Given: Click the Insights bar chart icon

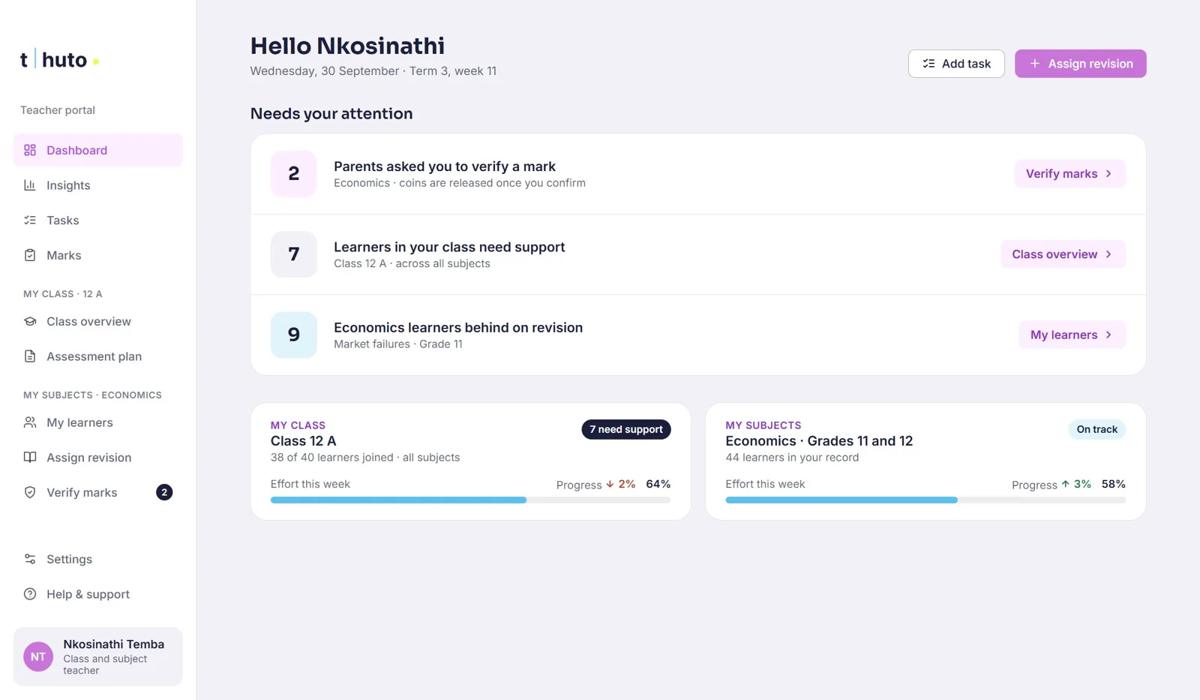Looking at the screenshot, I should (x=30, y=185).
